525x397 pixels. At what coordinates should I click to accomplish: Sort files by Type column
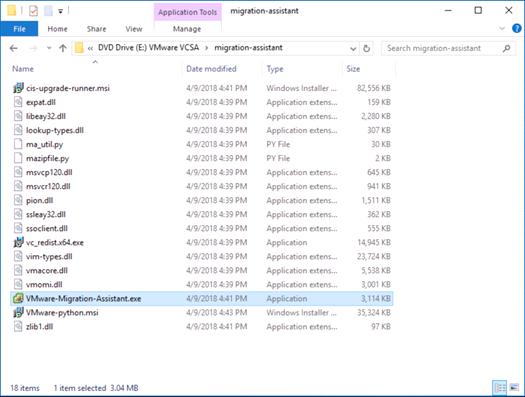(275, 69)
